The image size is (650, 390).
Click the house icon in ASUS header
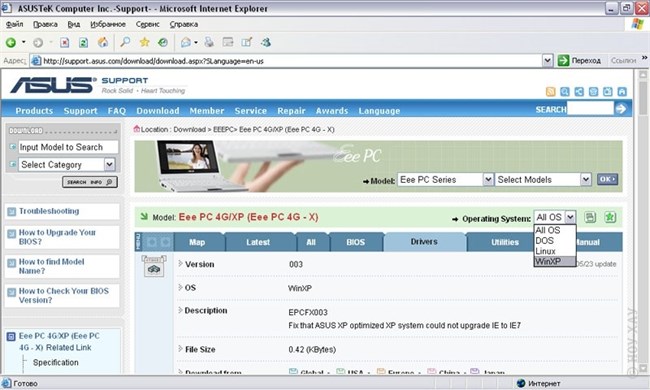[622, 92]
